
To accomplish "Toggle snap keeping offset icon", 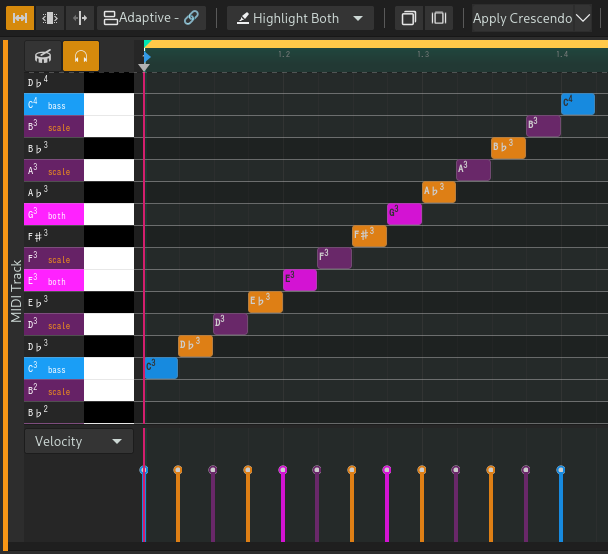I will [x=50, y=18].
